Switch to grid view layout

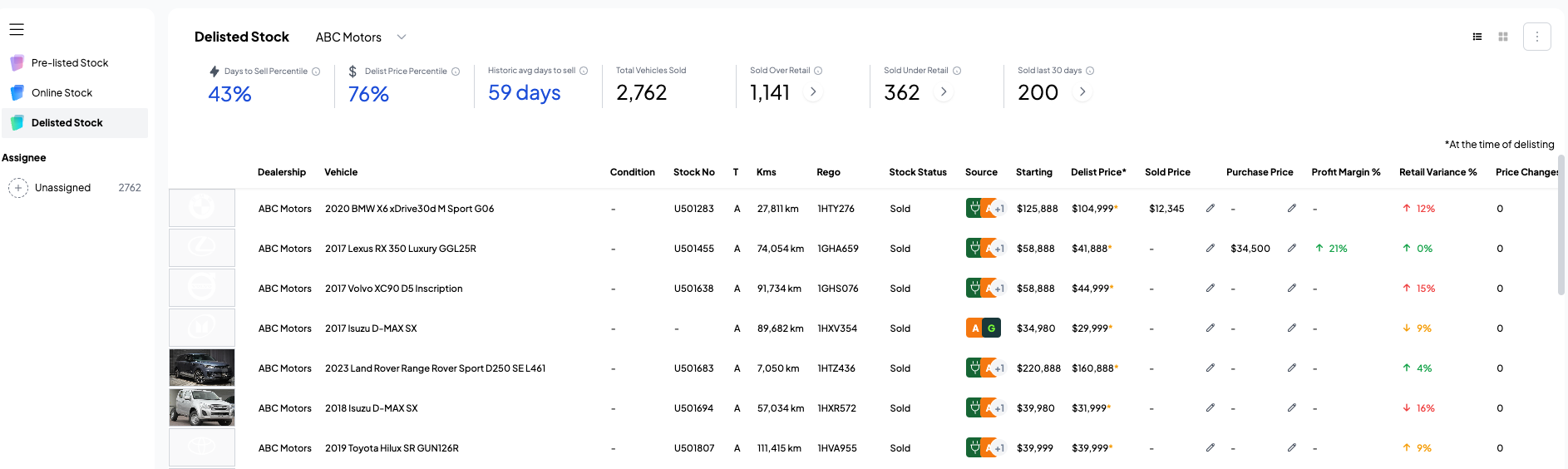pyautogui.click(x=1503, y=37)
